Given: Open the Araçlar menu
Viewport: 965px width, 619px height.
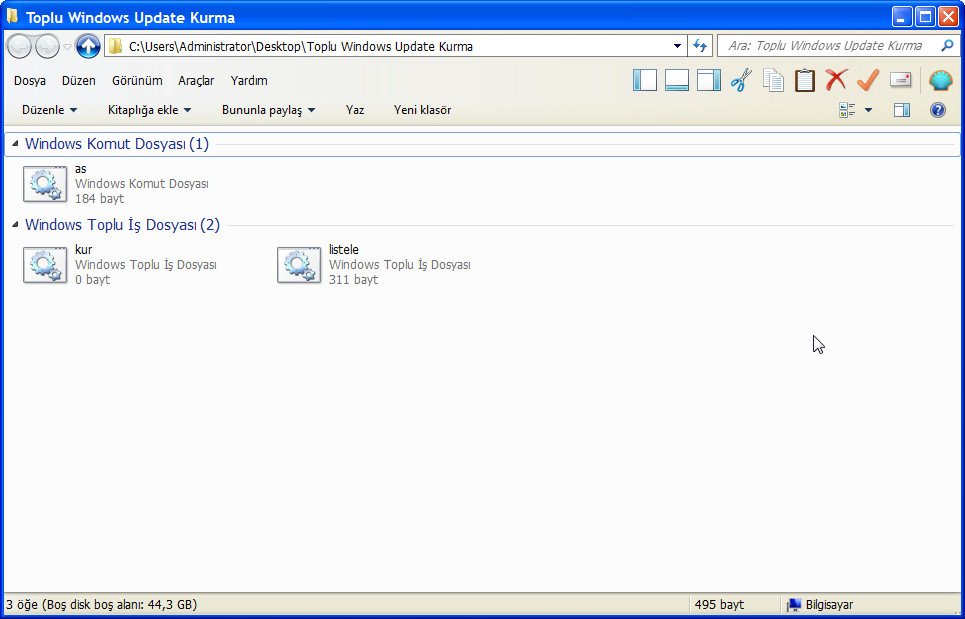Looking at the screenshot, I should click(x=196, y=81).
